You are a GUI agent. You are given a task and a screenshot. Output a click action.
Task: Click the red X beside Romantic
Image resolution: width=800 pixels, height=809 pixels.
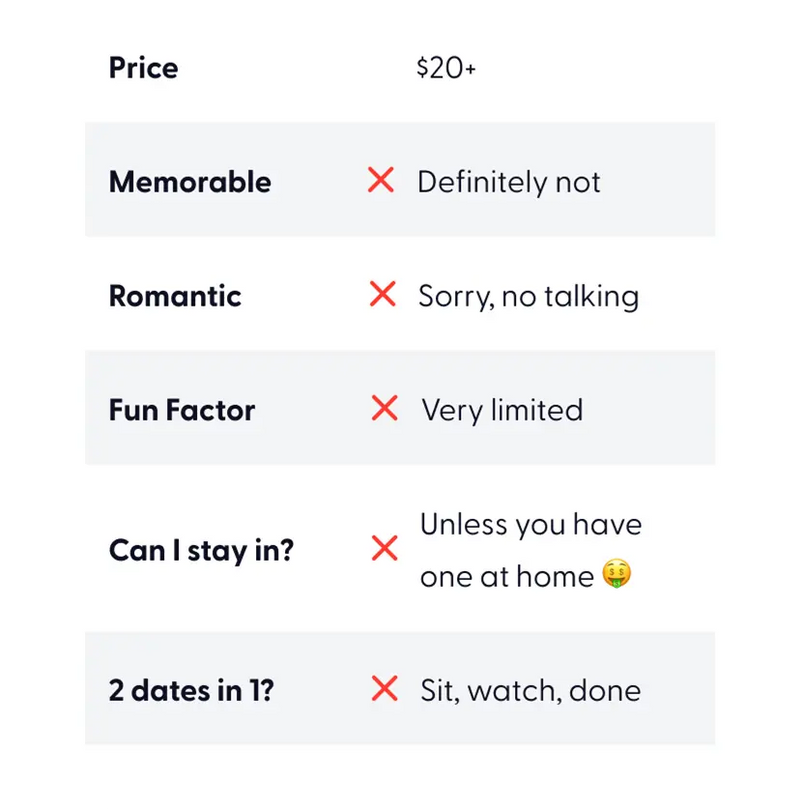[383, 294]
